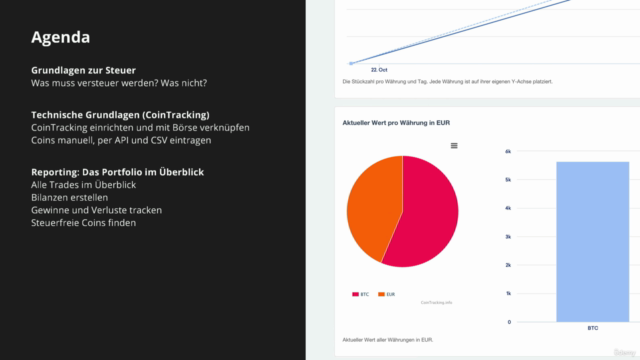Viewport: 640px width, 360px height.
Task: Click the Bilanzen erstellen agenda item
Action: click(x=70, y=198)
